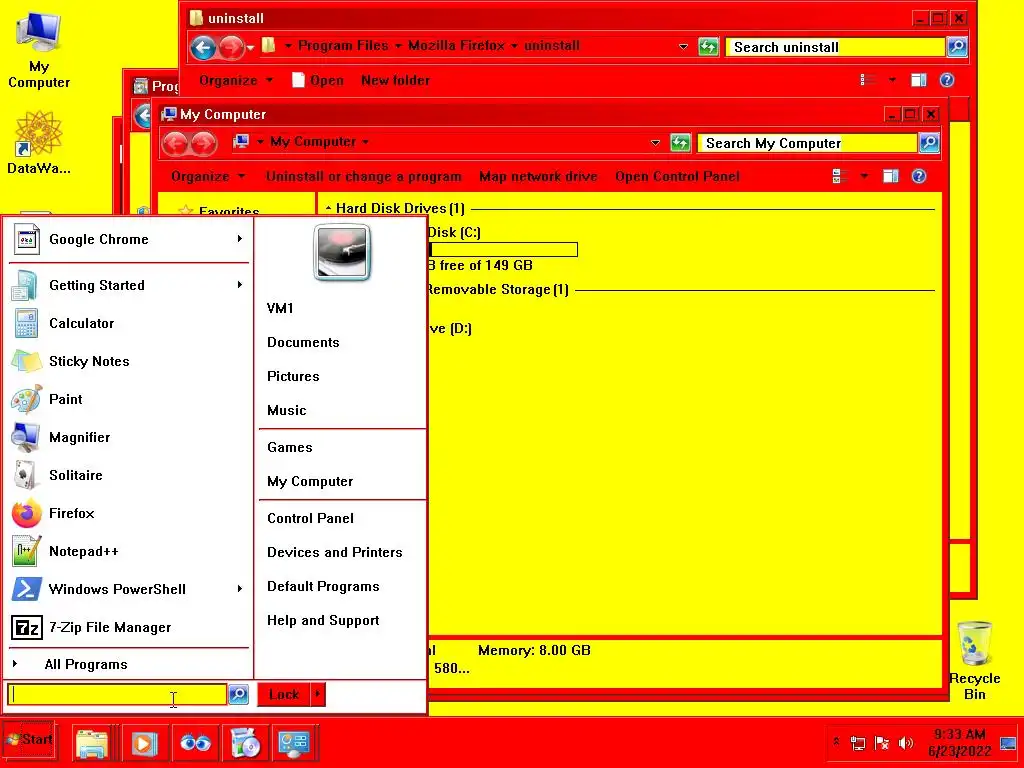Open Documents from Start menu

coord(303,342)
